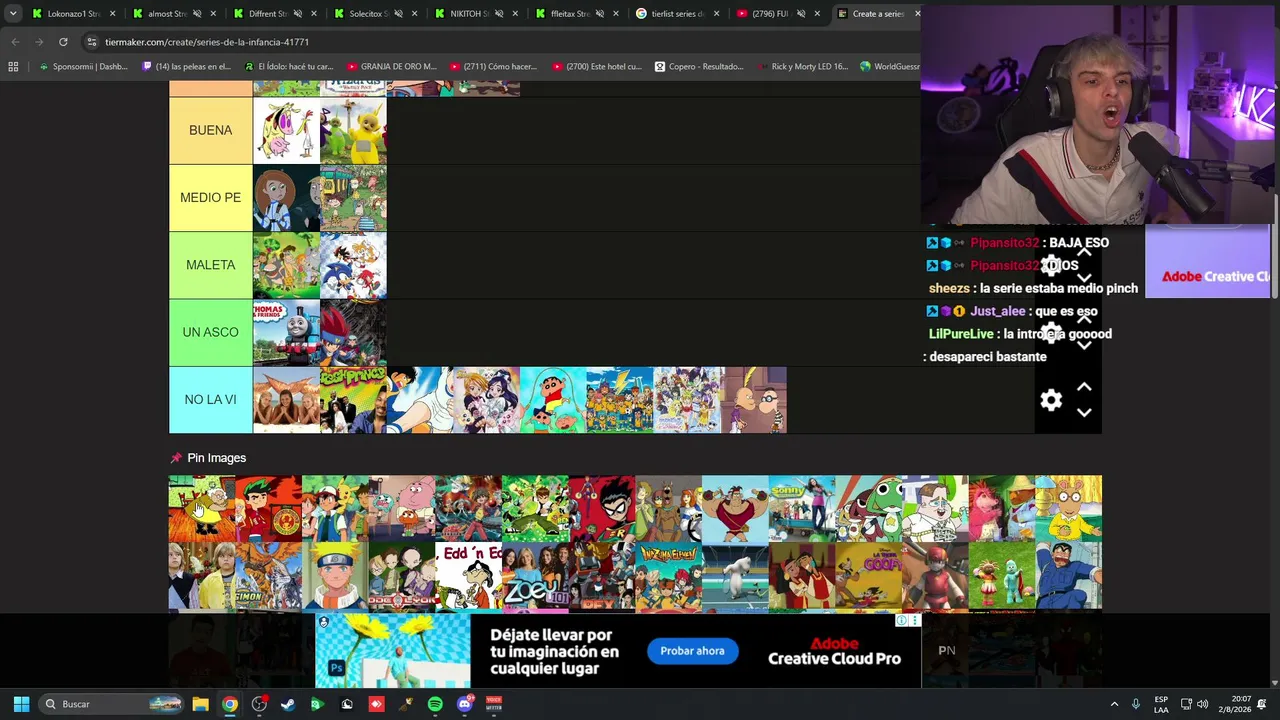Unmute the Solecitox tab speaker icon
The image size is (1280, 720).
(397, 14)
